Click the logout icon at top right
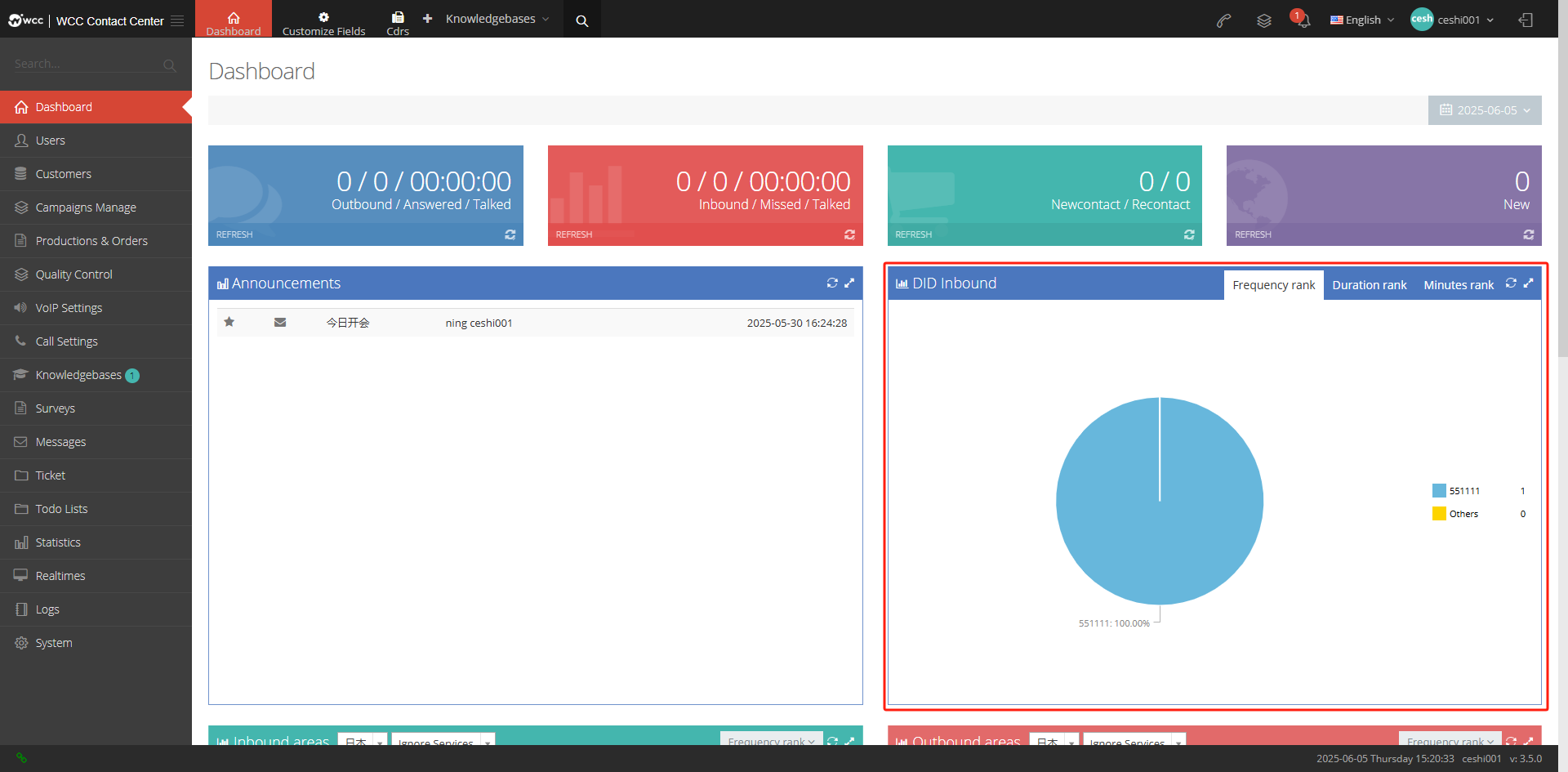This screenshot has width=1568, height=772. tap(1526, 20)
